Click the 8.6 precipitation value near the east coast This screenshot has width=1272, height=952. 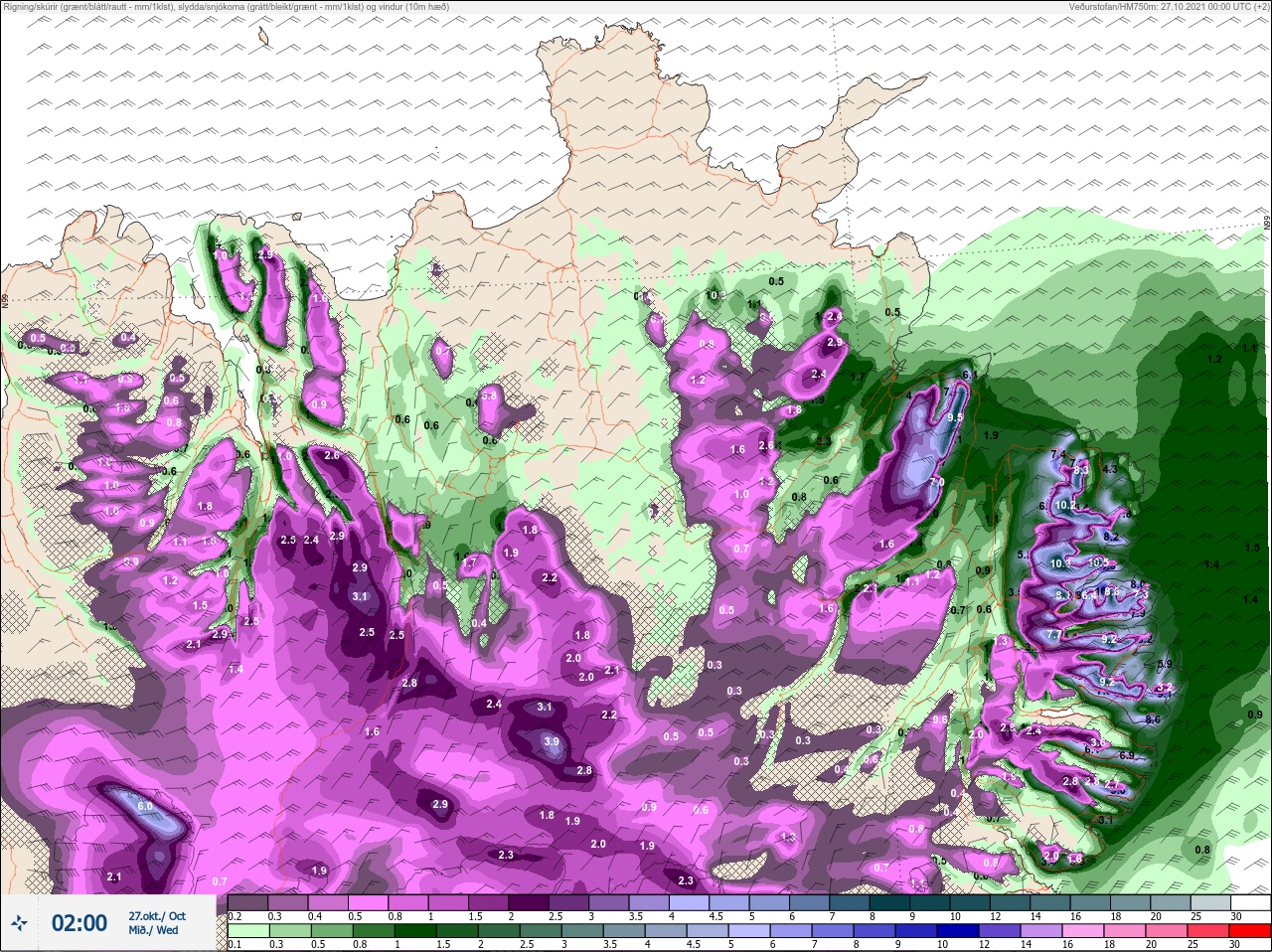click(1153, 719)
